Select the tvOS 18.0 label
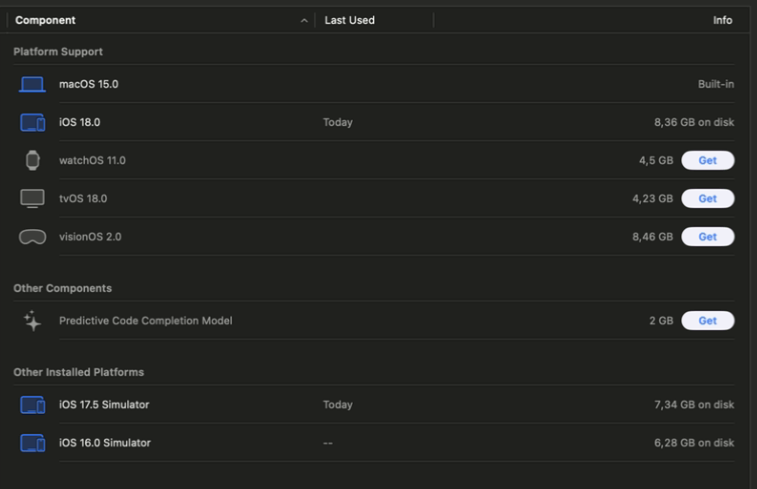The image size is (757, 489). tap(83, 198)
